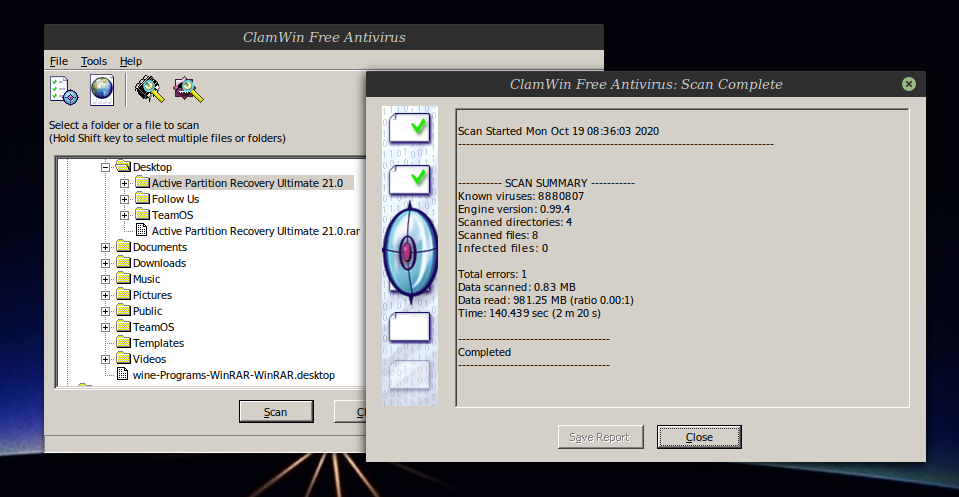Expand Active Partition Recovery Ultimate 21.0 folder
959x497 pixels.
click(x=124, y=183)
